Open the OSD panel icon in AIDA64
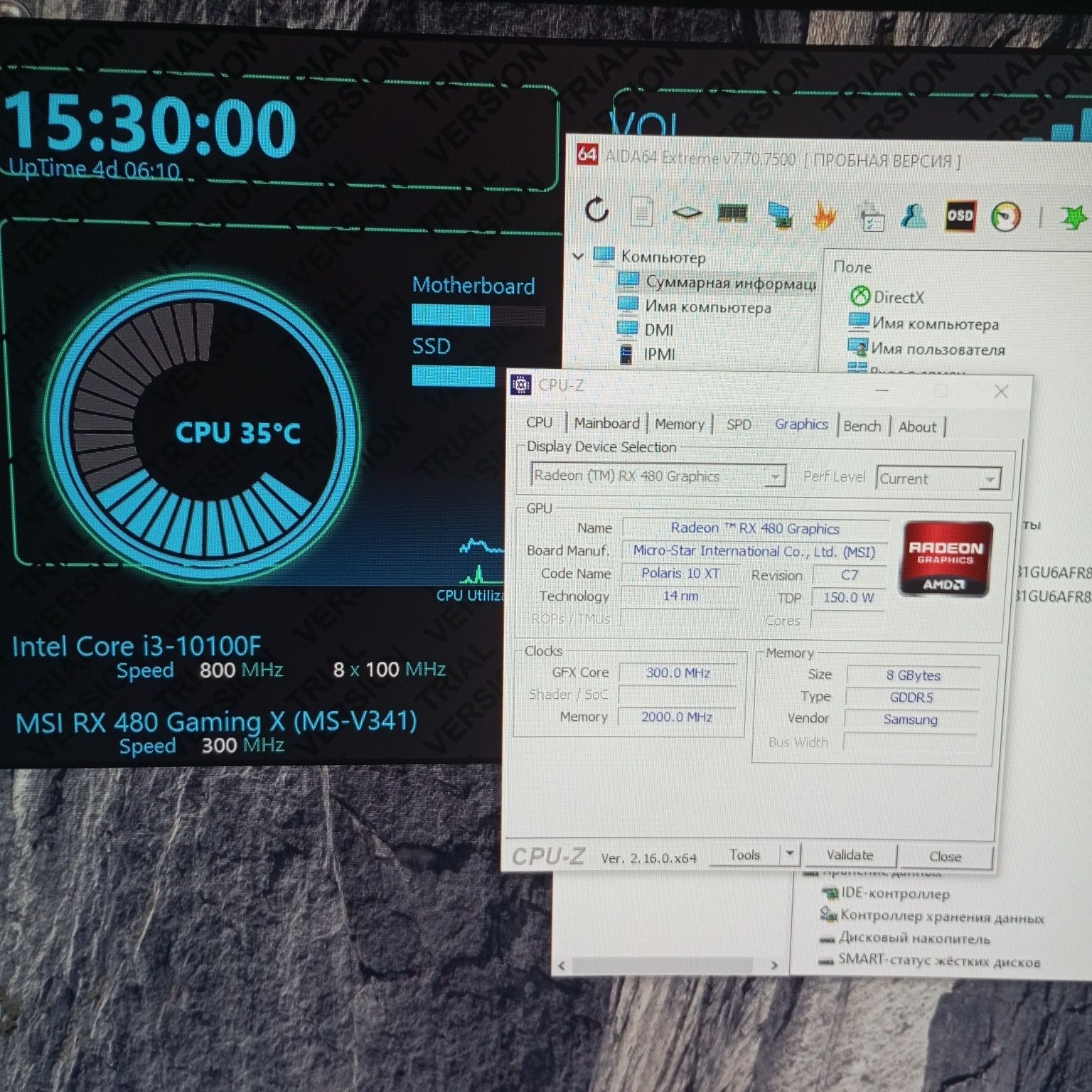Screen dimensions: 1092x1092 pyautogui.click(x=960, y=216)
